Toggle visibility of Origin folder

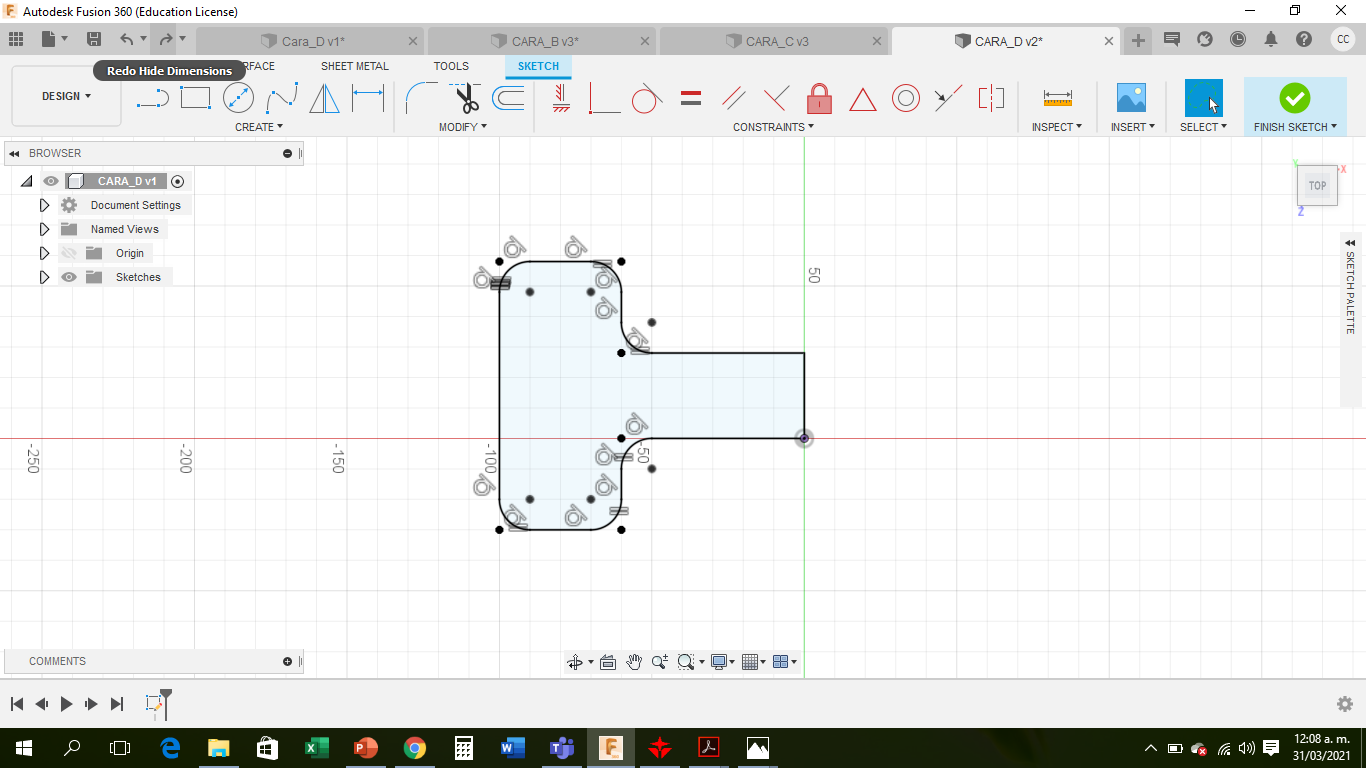69,253
